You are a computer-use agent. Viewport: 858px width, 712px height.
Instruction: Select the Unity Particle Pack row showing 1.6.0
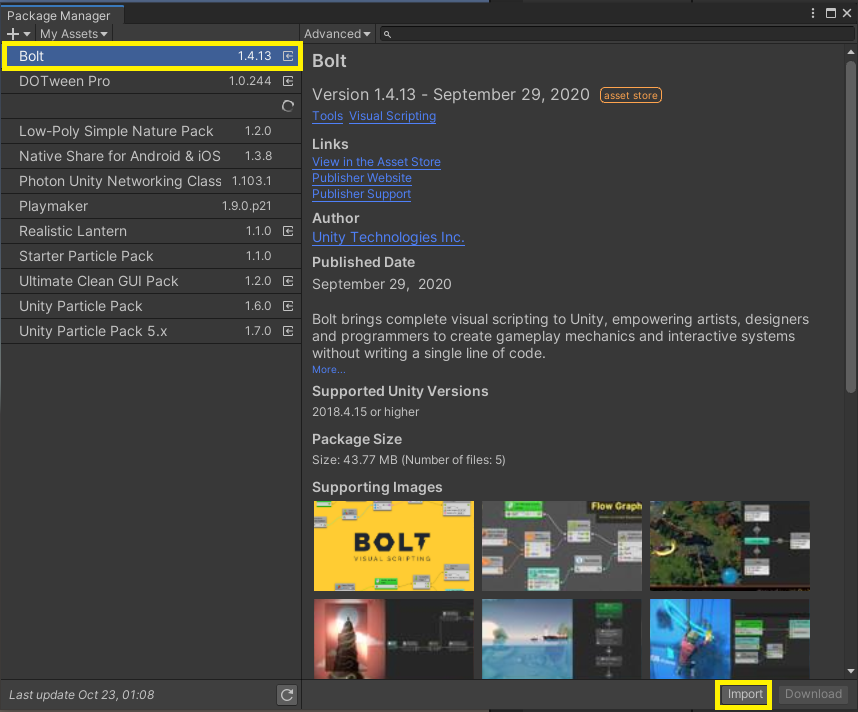[x=151, y=306]
